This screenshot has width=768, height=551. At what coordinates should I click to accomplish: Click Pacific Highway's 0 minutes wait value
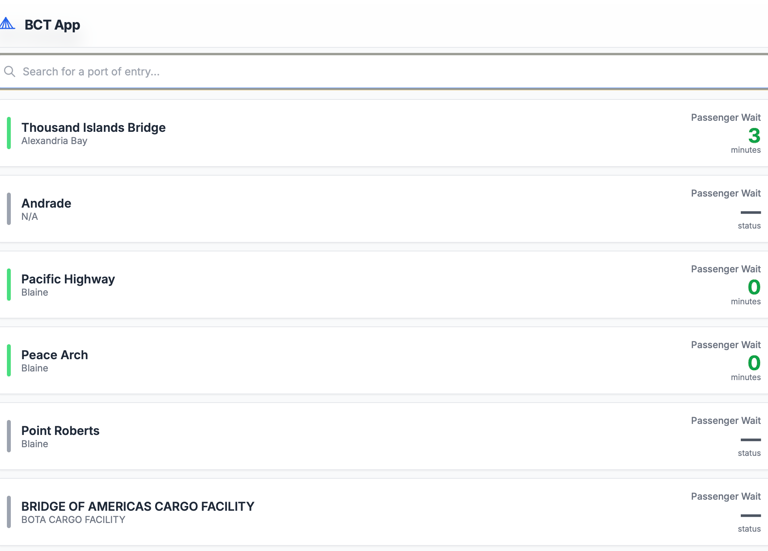tap(753, 288)
